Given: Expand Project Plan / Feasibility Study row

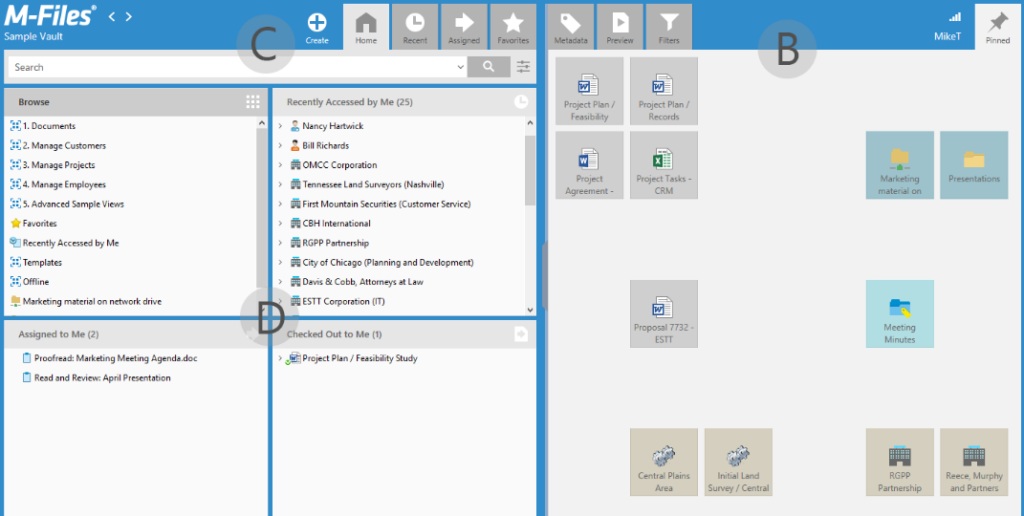Looking at the screenshot, I should [280, 358].
